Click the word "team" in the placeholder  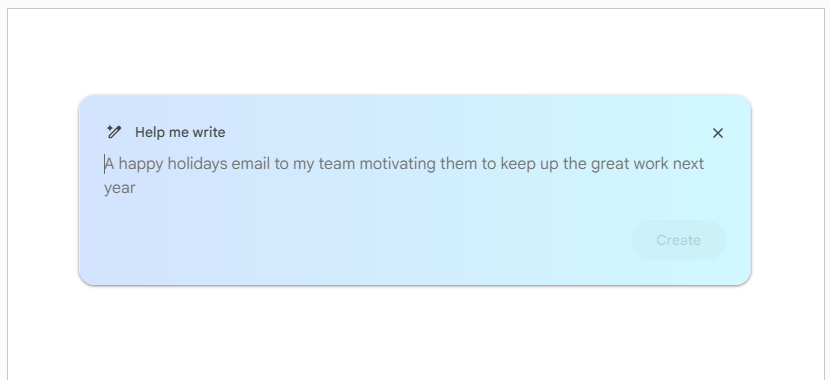click(x=337, y=164)
